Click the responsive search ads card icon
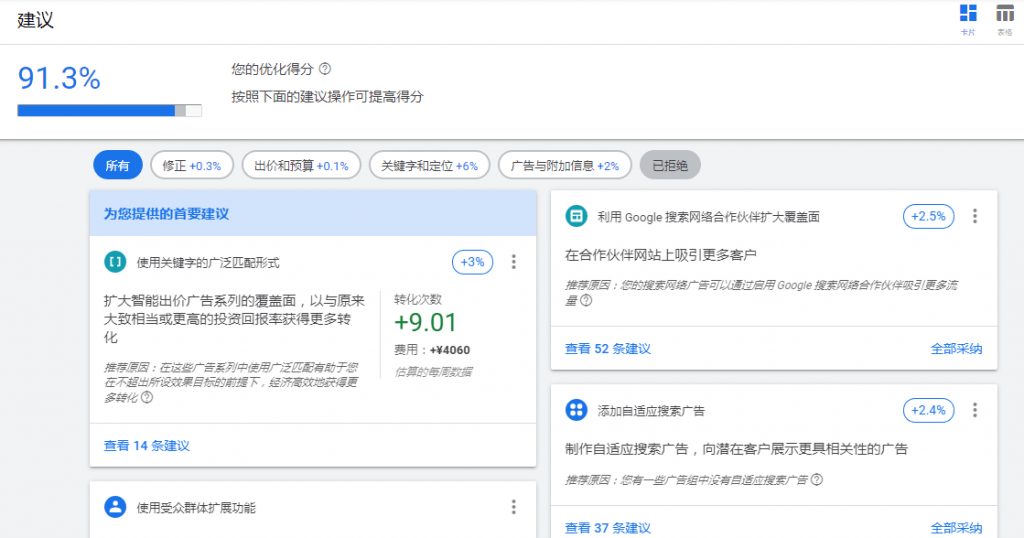This screenshot has width=1024, height=538. click(576, 410)
